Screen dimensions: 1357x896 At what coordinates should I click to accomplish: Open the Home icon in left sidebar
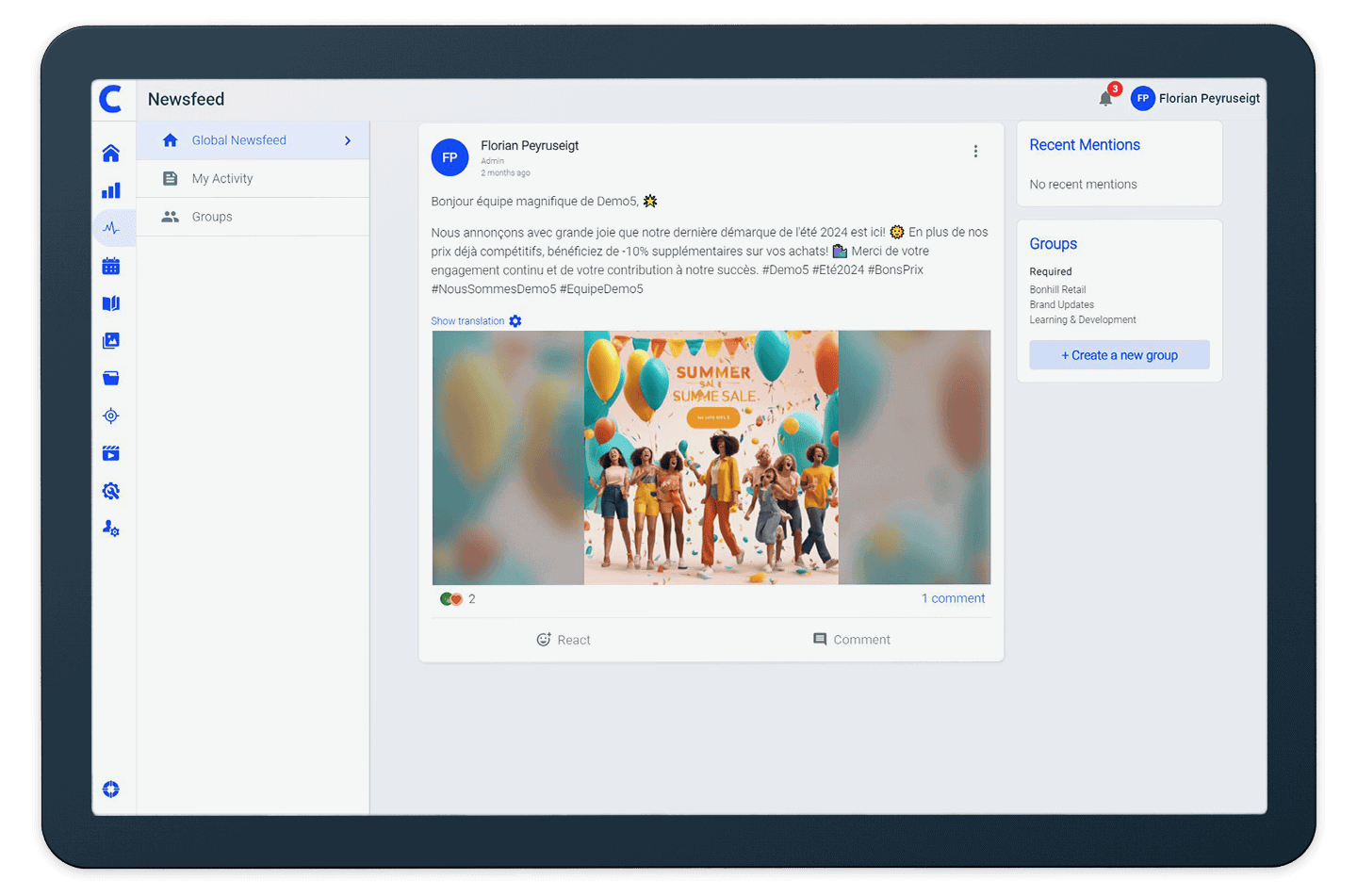(111, 154)
